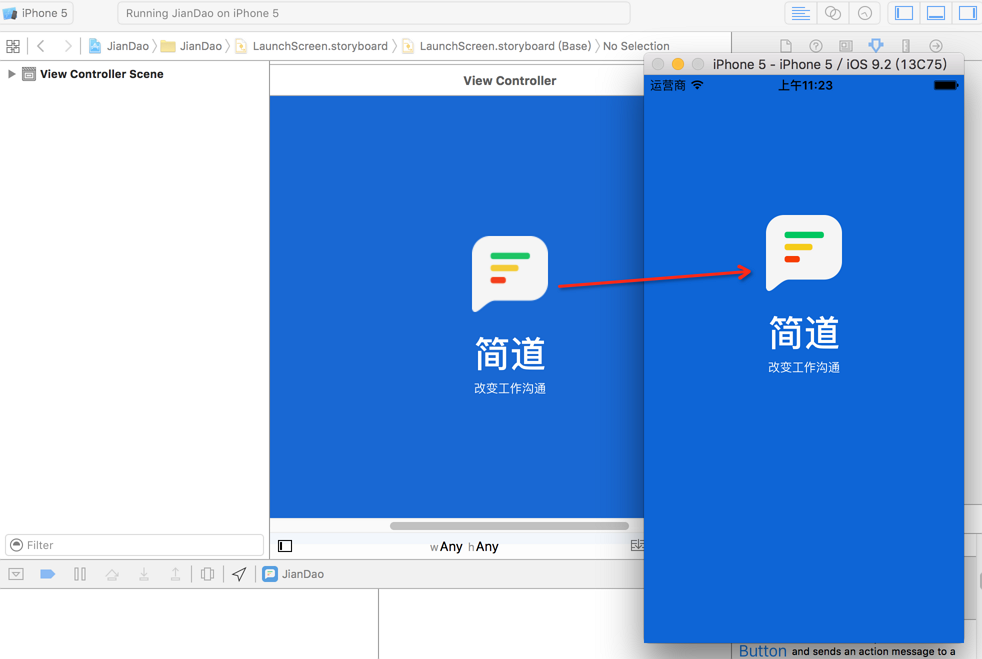The width and height of the screenshot is (982, 659).
Task: Click the JianDao project breadcrumb
Action: (x=118, y=46)
